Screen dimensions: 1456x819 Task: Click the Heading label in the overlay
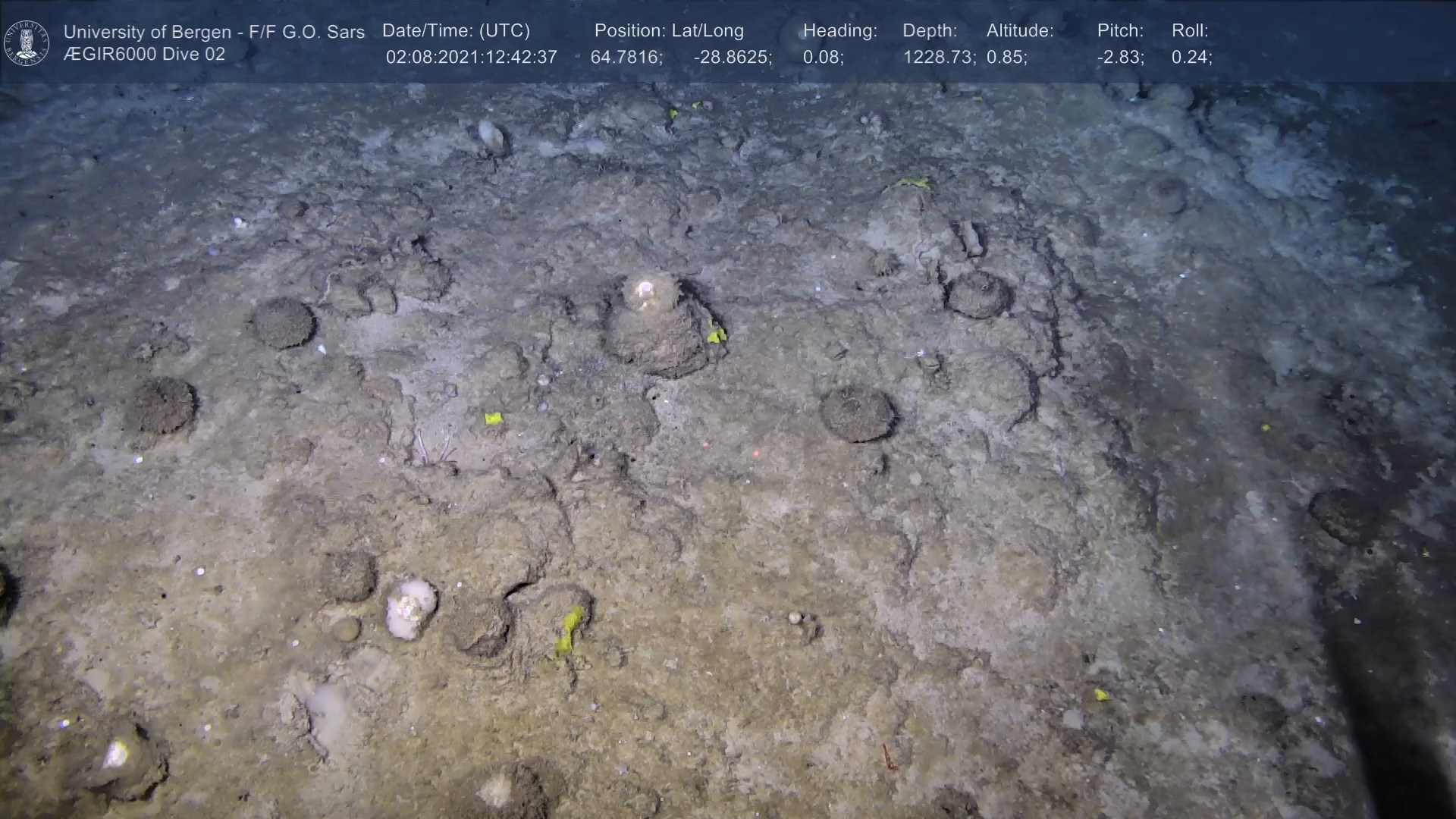839,31
